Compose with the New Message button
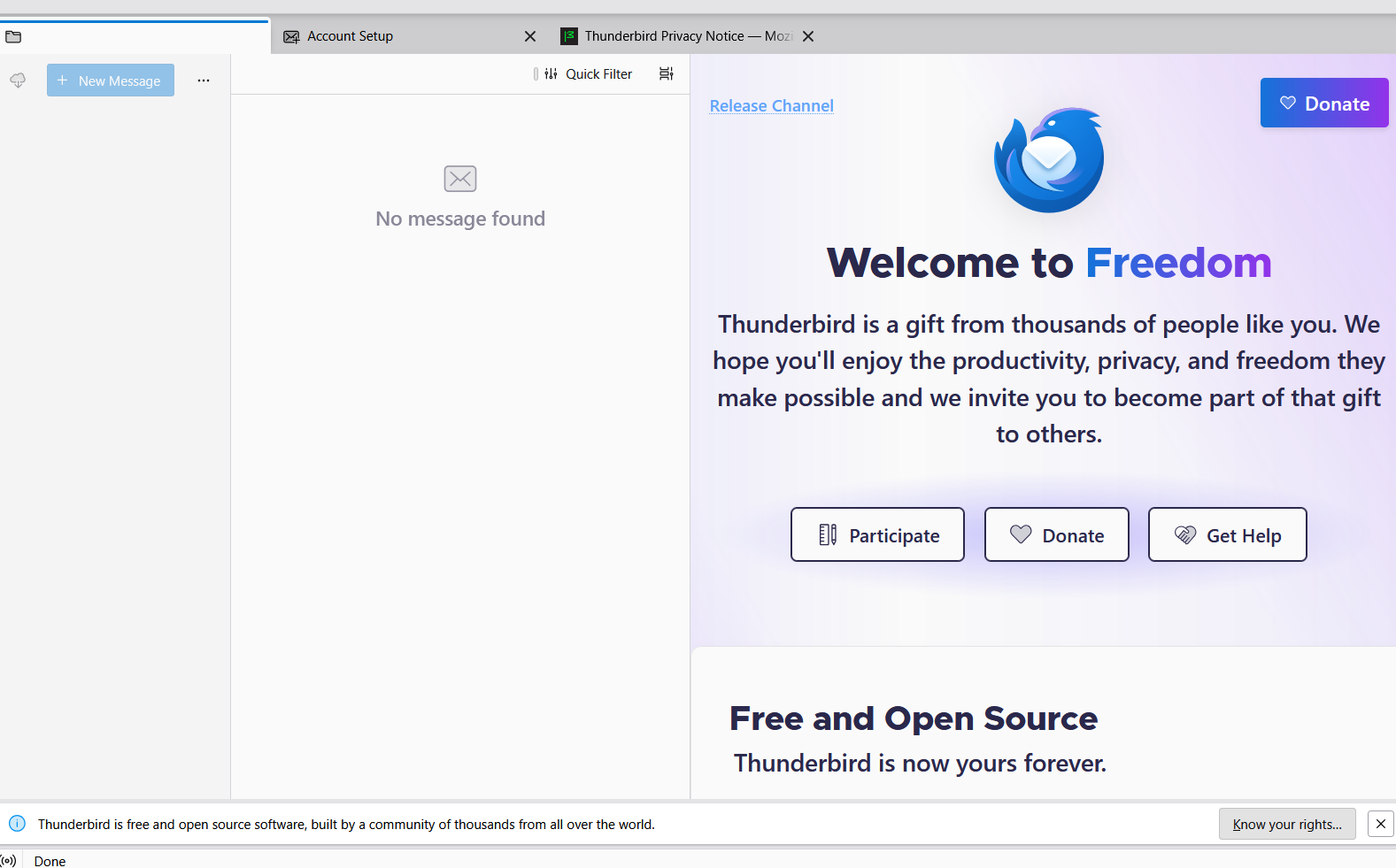 (x=111, y=81)
